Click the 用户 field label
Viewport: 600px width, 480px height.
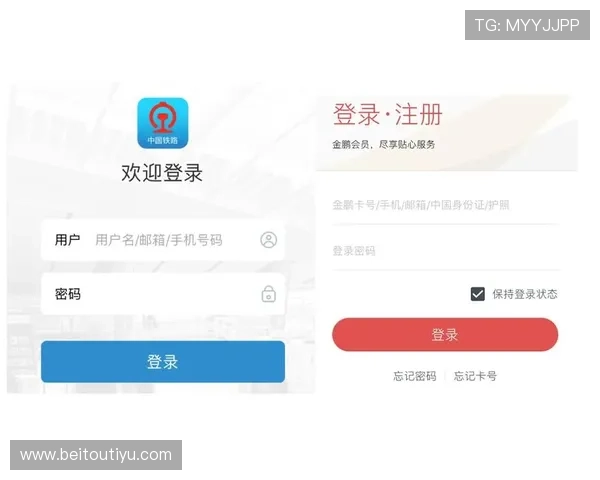(67, 240)
